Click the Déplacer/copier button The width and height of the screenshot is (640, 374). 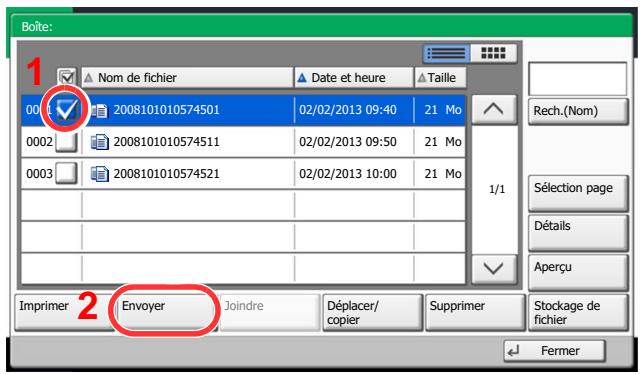[x=372, y=312]
